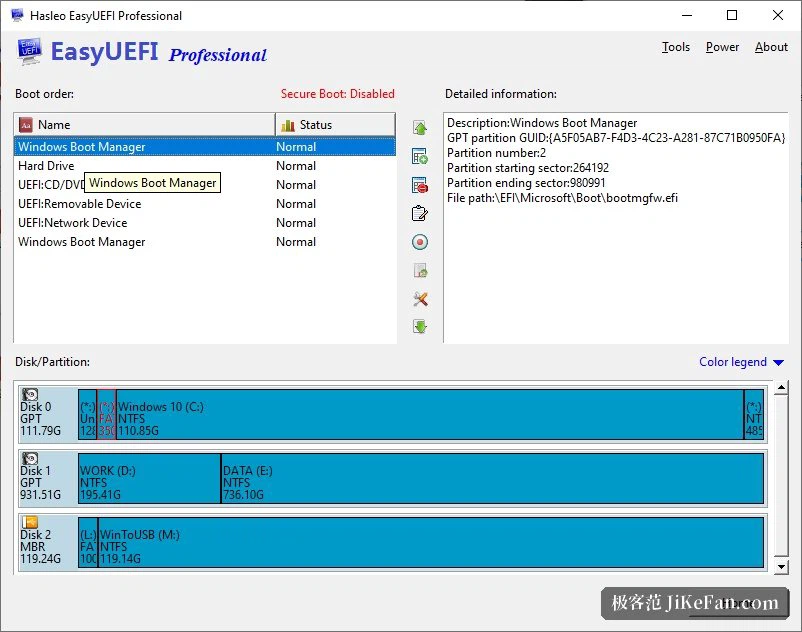This screenshot has width=802, height=632.
Task: Select the red-outlined FAT EFI partition on Disk 0
Action: click(106, 414)
